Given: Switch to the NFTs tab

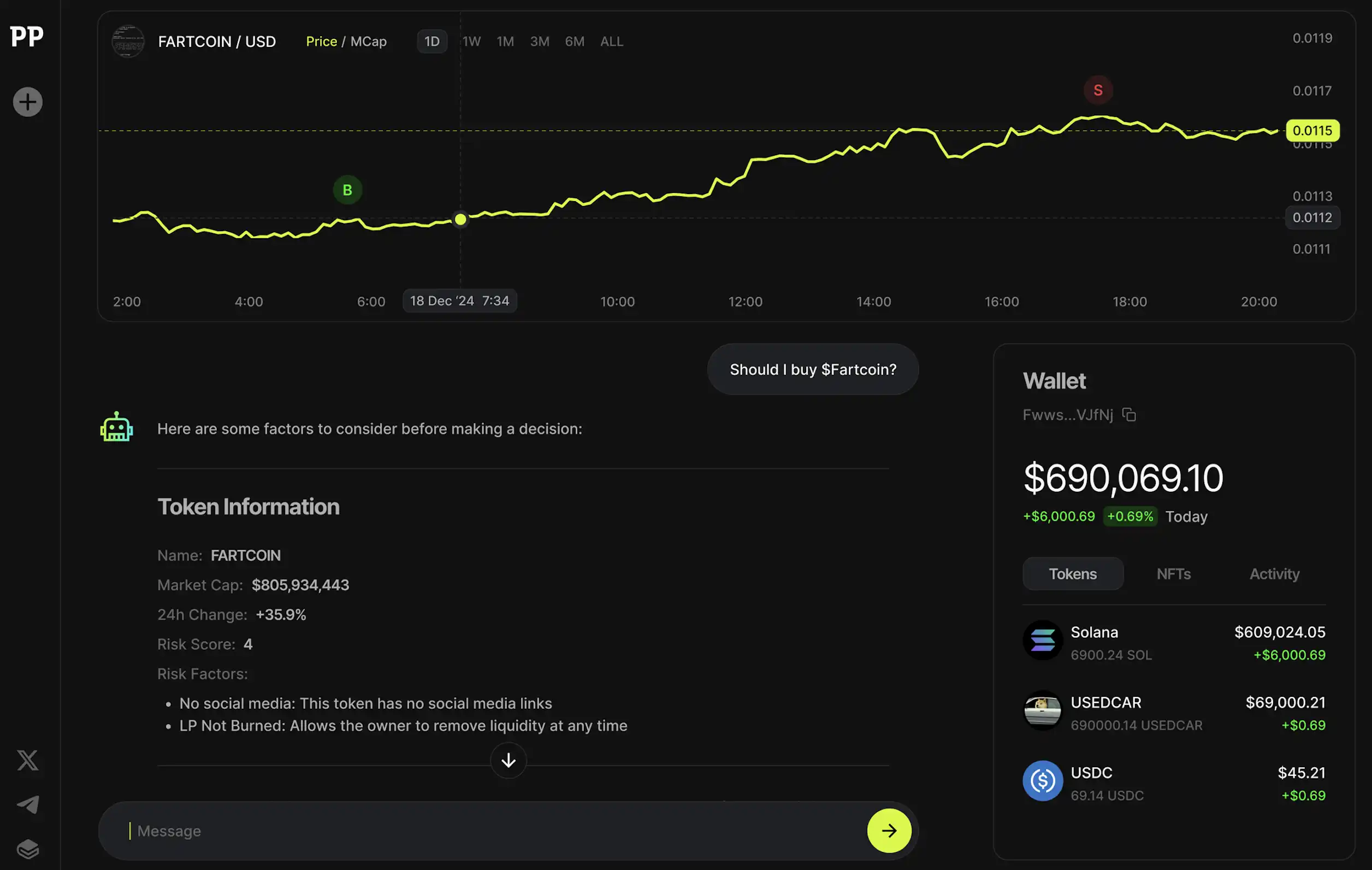Looking at the screenshot, I should pyautogui.click(x=1173, y=574).
